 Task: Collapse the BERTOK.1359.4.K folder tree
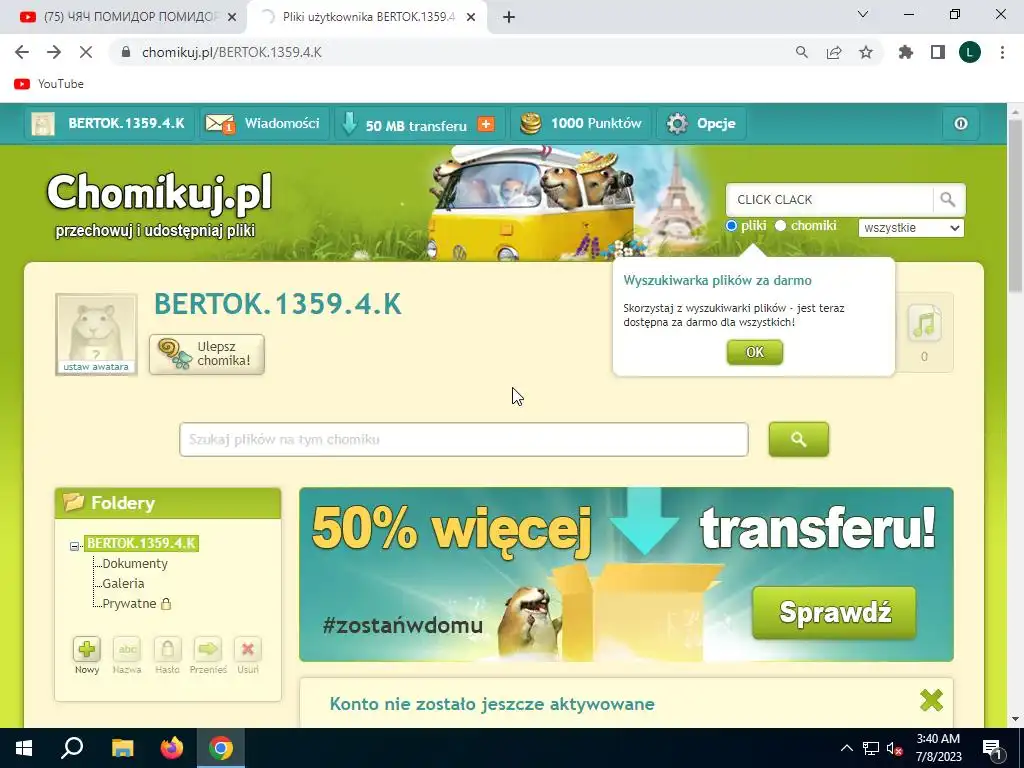pyautogui.click(x=74, y=545)
